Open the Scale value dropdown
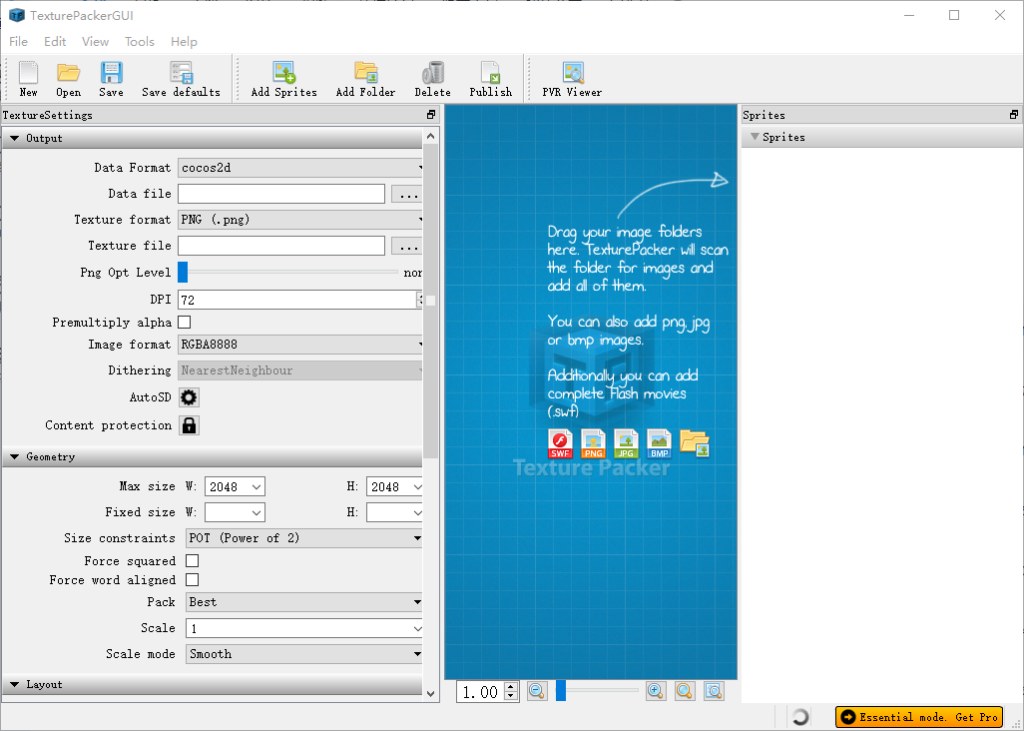The image size is (1024, 731). (x=417, y=628)
